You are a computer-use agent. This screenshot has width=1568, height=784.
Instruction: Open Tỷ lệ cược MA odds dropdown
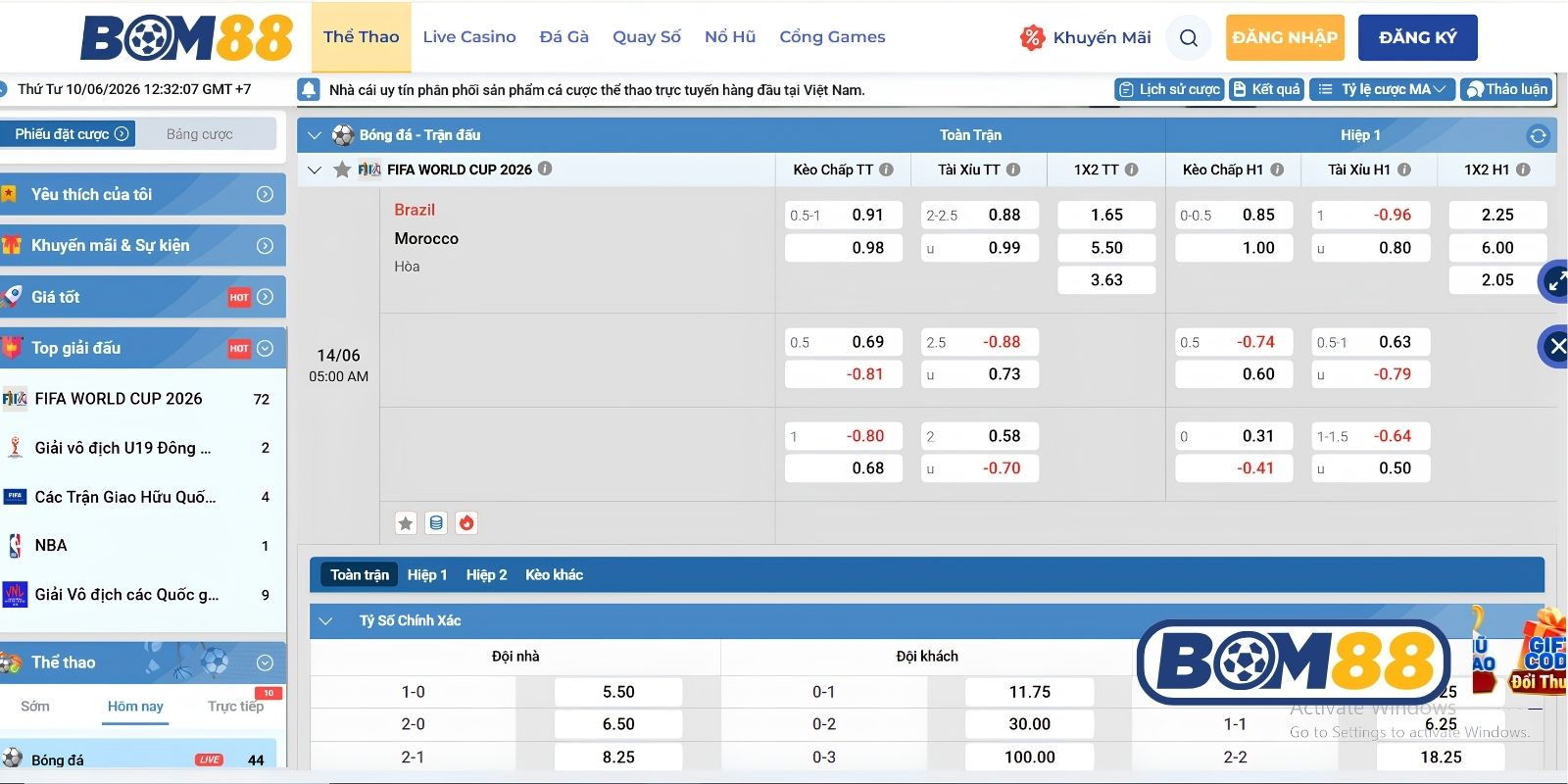click(1382, 89)
